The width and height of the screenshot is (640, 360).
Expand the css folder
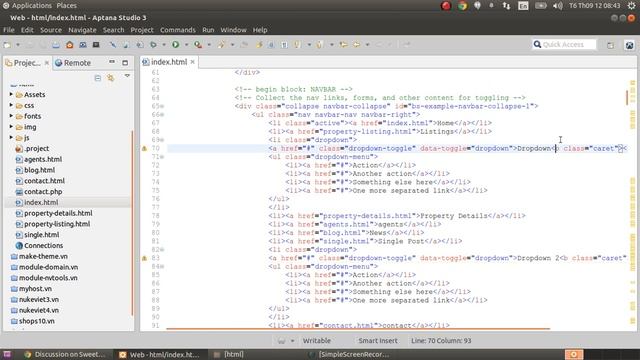click(x=11, y=105)
